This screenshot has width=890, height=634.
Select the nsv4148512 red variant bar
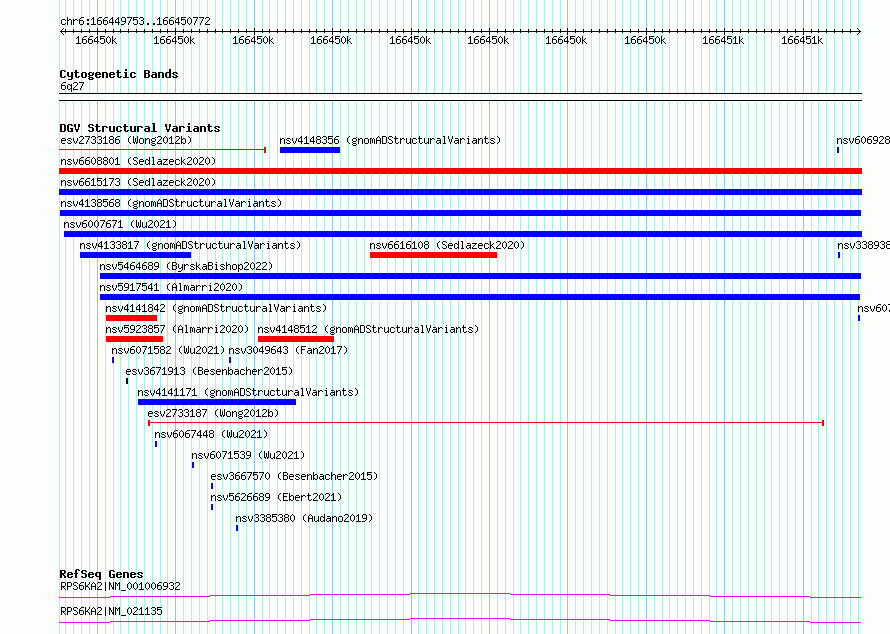(x=296, y=339)
